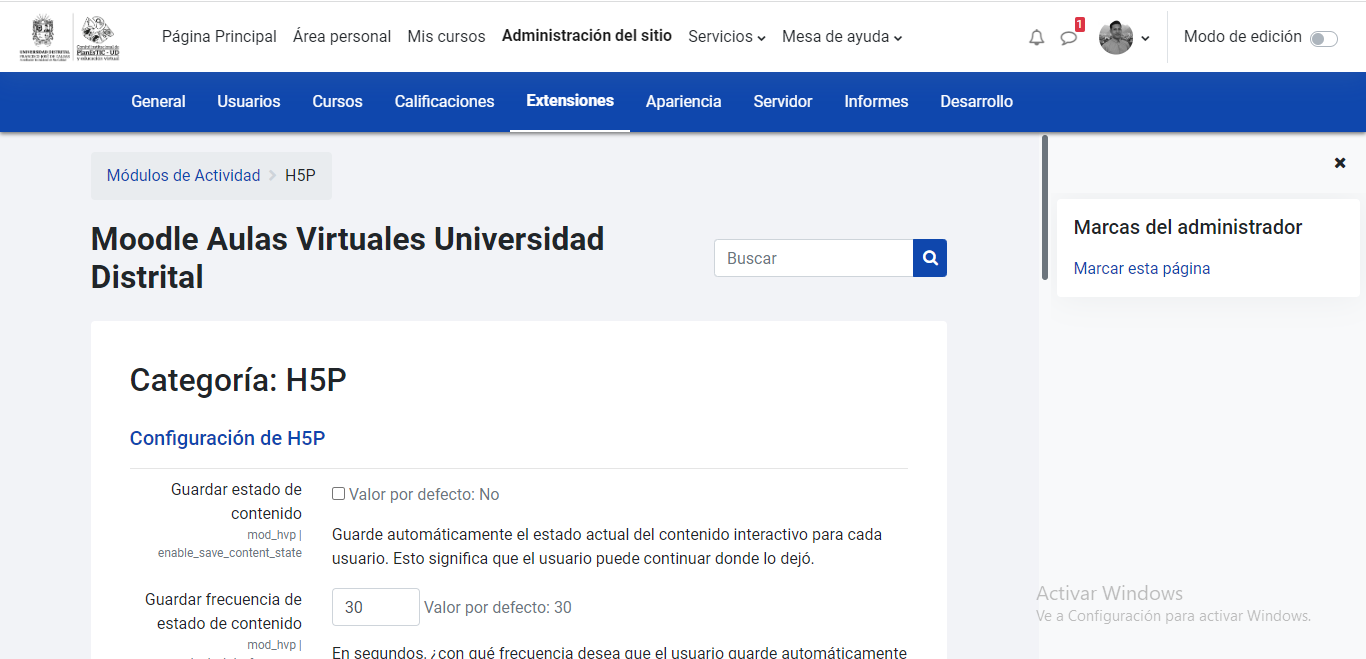Image resolution: width=1366 pixels, height=659 pixels.
Task: Open the messaging panel with unread message
Action: click(1068, 37)
